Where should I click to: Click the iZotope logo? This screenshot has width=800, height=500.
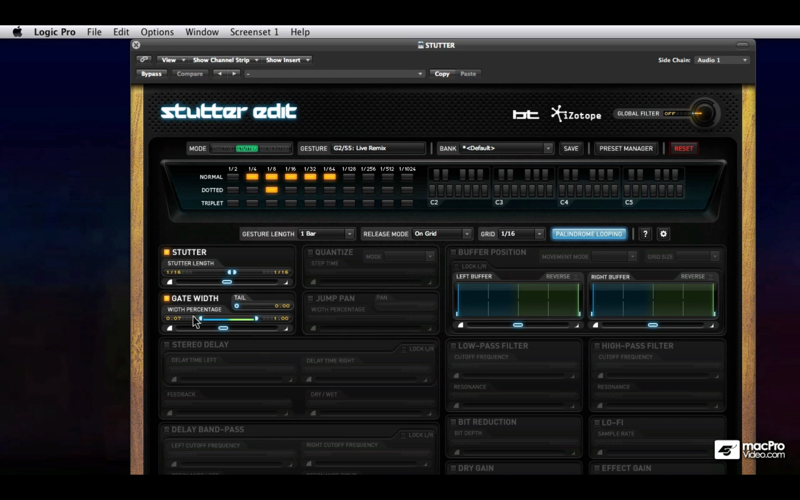576,114
